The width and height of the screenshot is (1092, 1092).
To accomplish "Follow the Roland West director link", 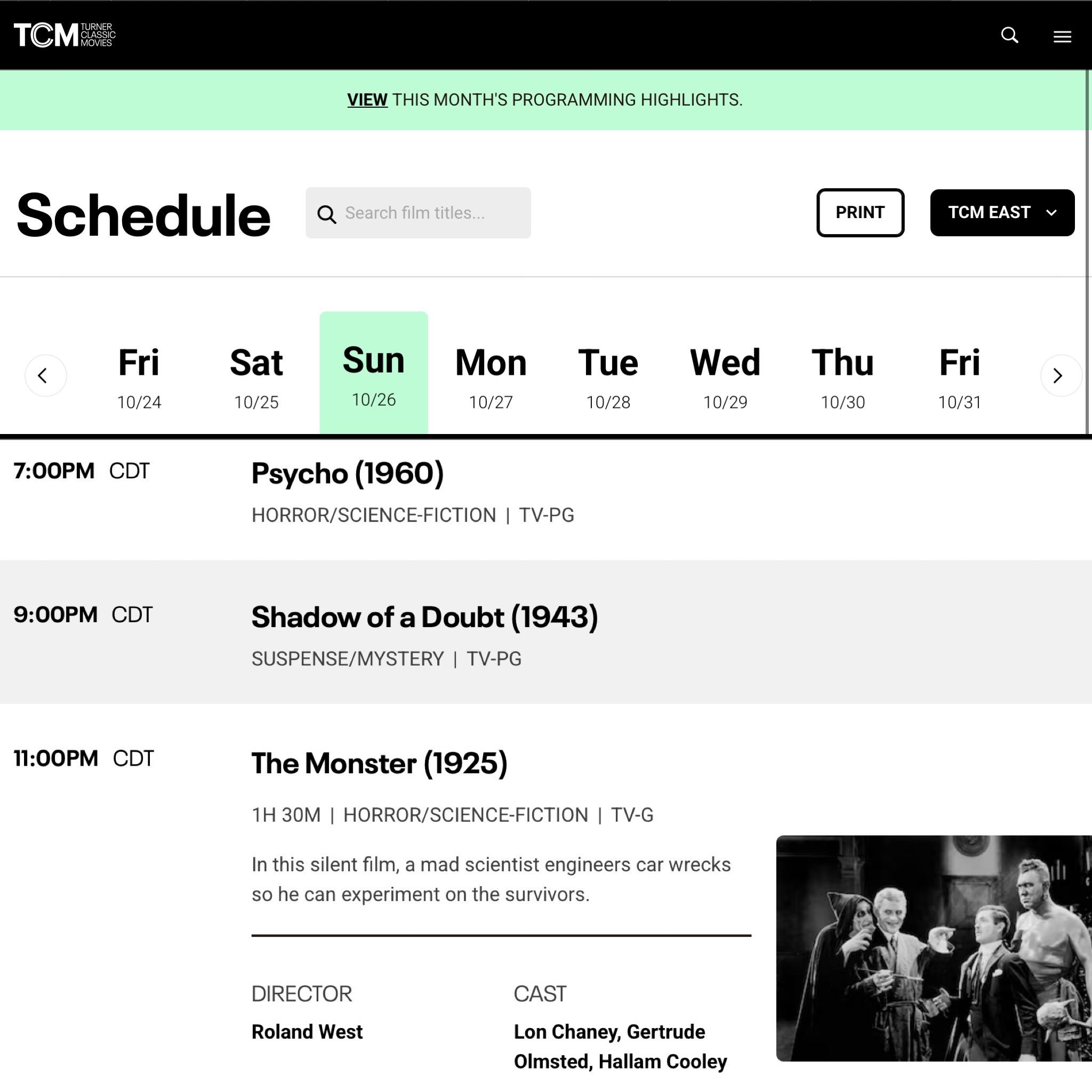I will click(307, 1032).
